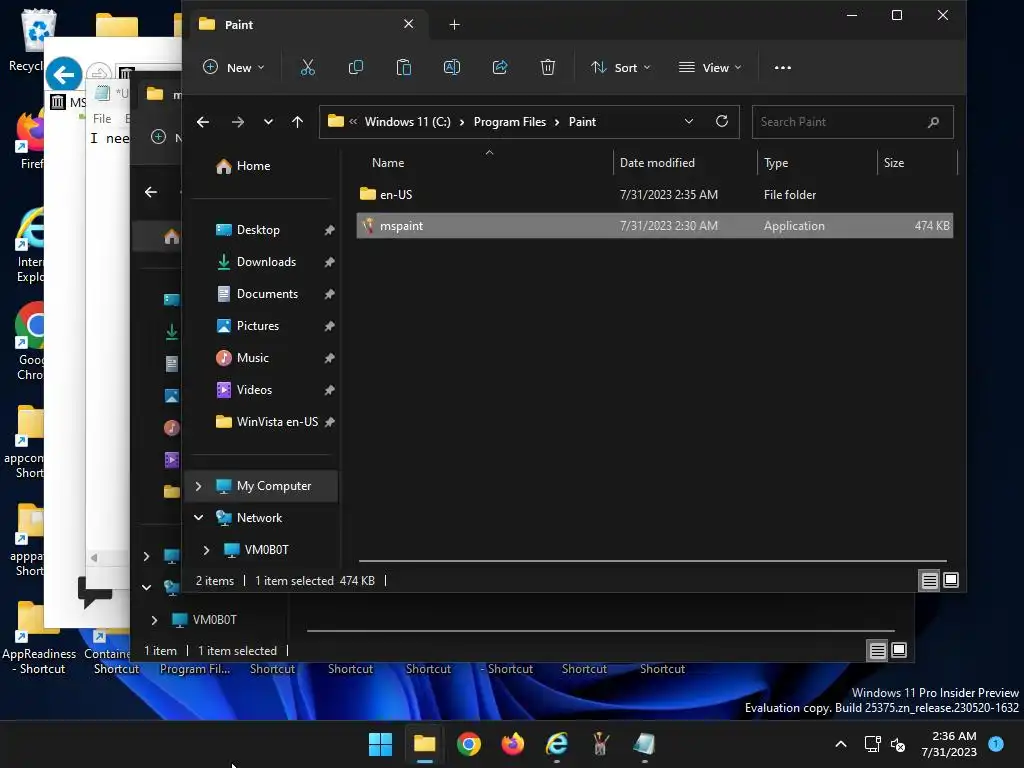
Task: Click the notification bell badge in the tray
Action: [x=996, y=743]
